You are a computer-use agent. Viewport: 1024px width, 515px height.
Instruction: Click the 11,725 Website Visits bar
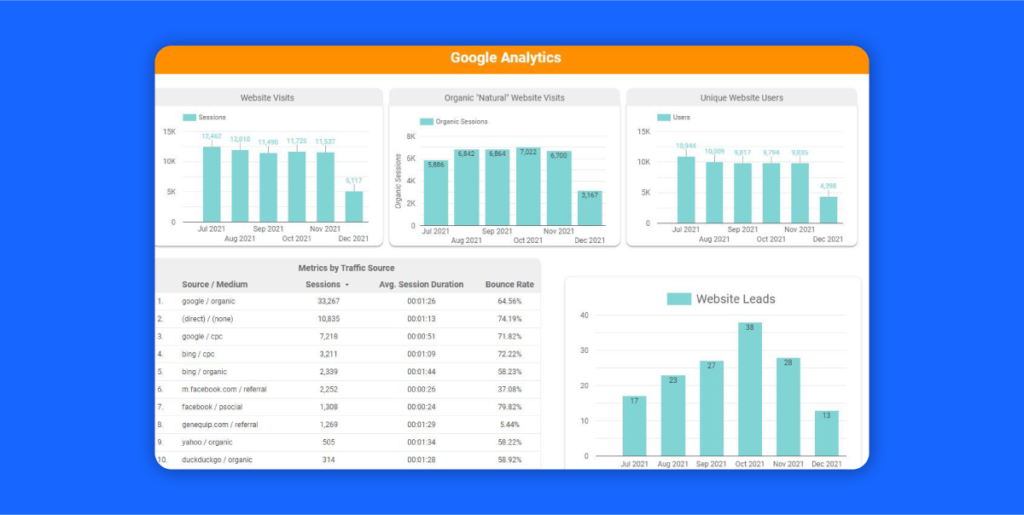(x=297, y=187)
